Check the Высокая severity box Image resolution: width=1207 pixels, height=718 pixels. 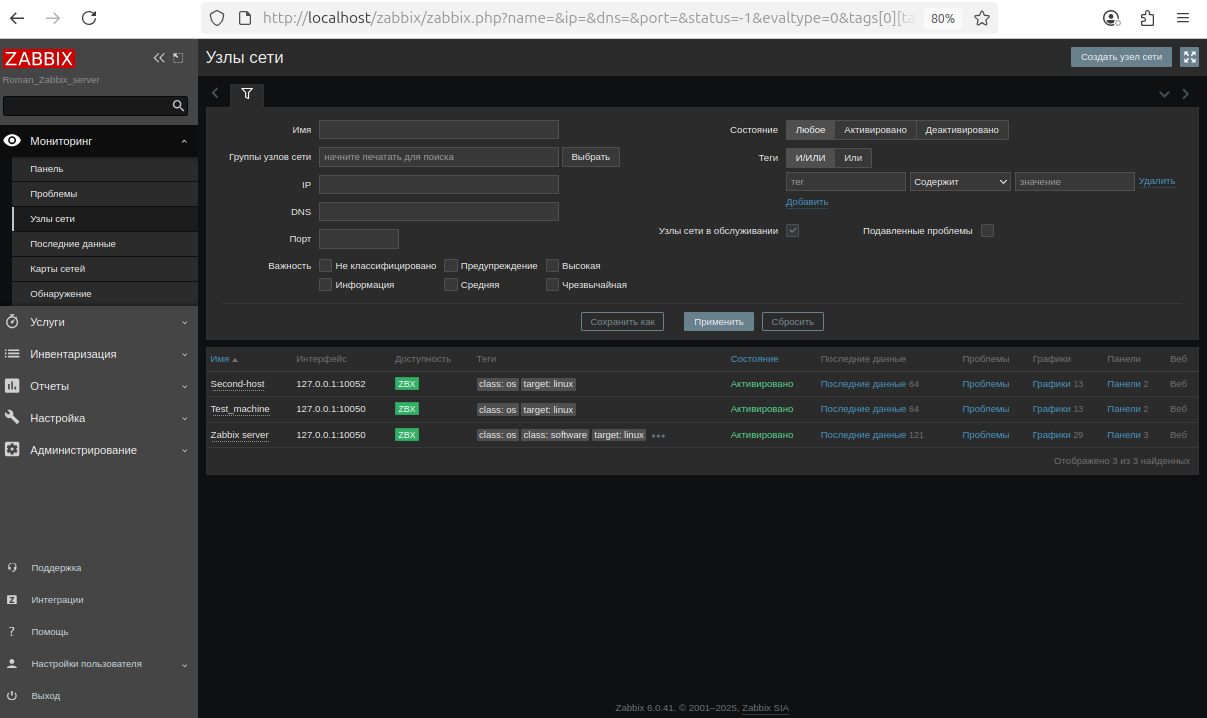coord(552,266)
